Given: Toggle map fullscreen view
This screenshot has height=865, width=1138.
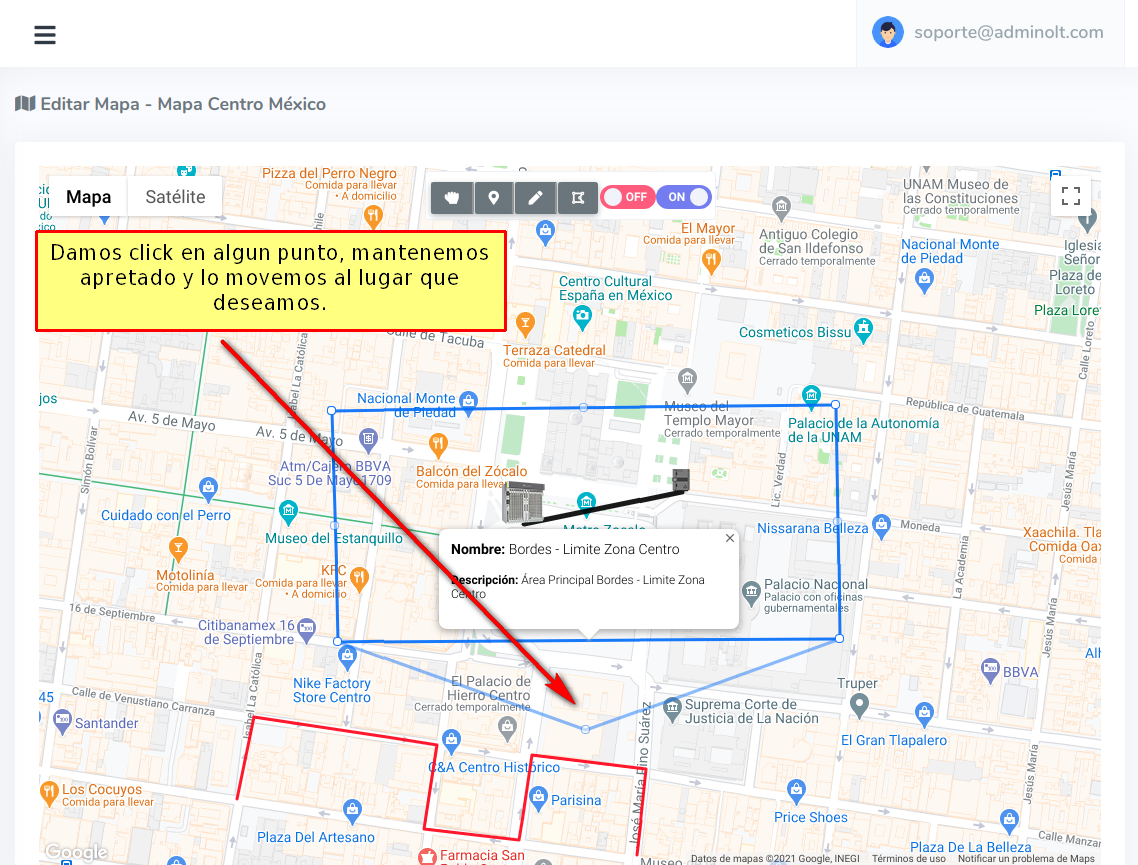Looking at the screenshot, I should click(x=1071, y=196).
